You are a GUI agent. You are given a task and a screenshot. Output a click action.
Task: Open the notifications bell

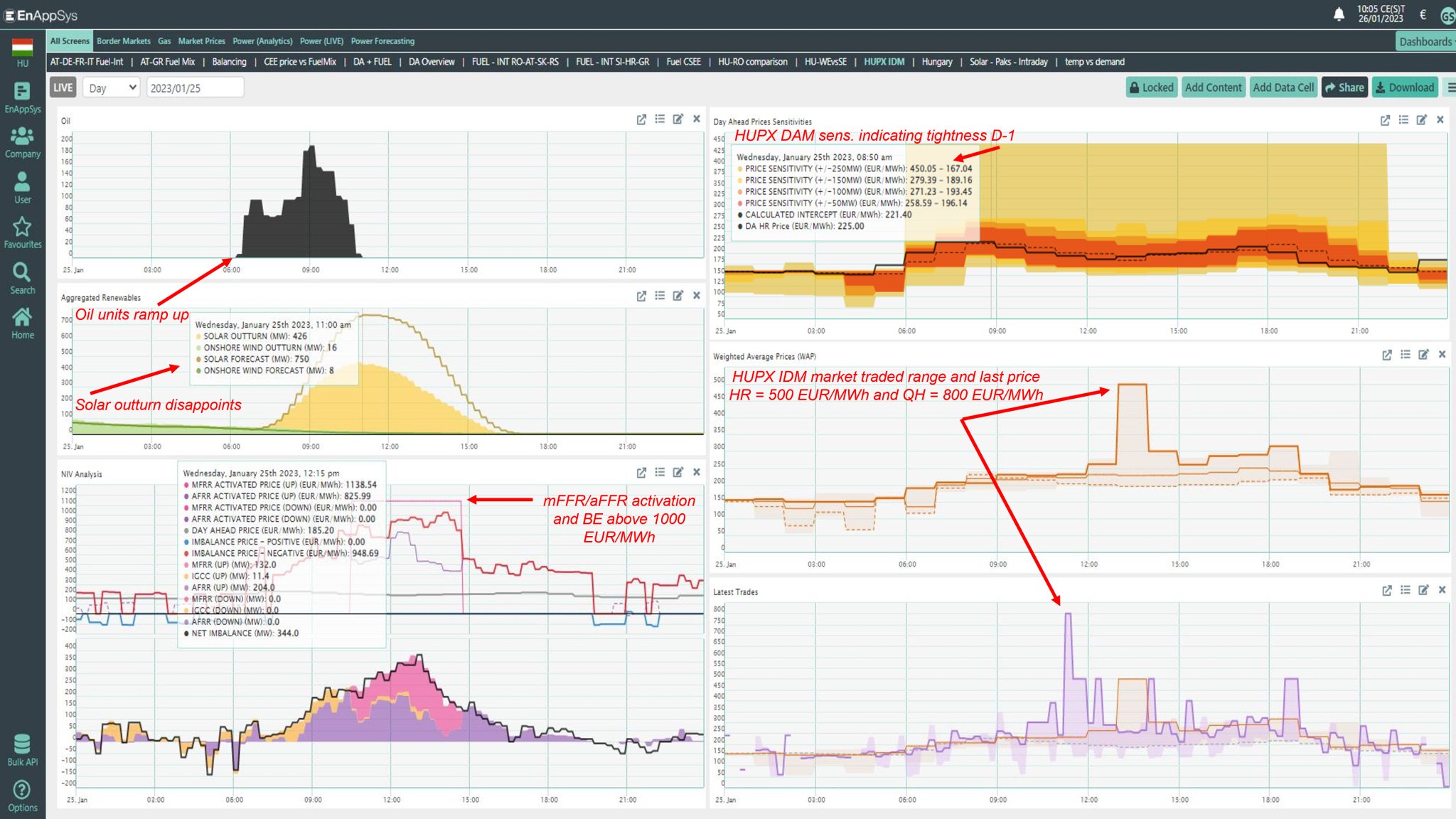(1339, 14)
